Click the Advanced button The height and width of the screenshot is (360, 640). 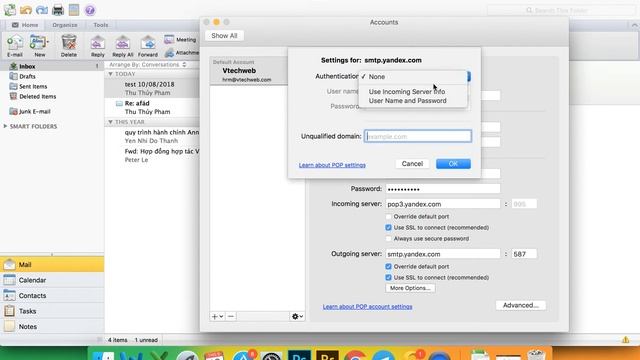(x=520, y=305)
